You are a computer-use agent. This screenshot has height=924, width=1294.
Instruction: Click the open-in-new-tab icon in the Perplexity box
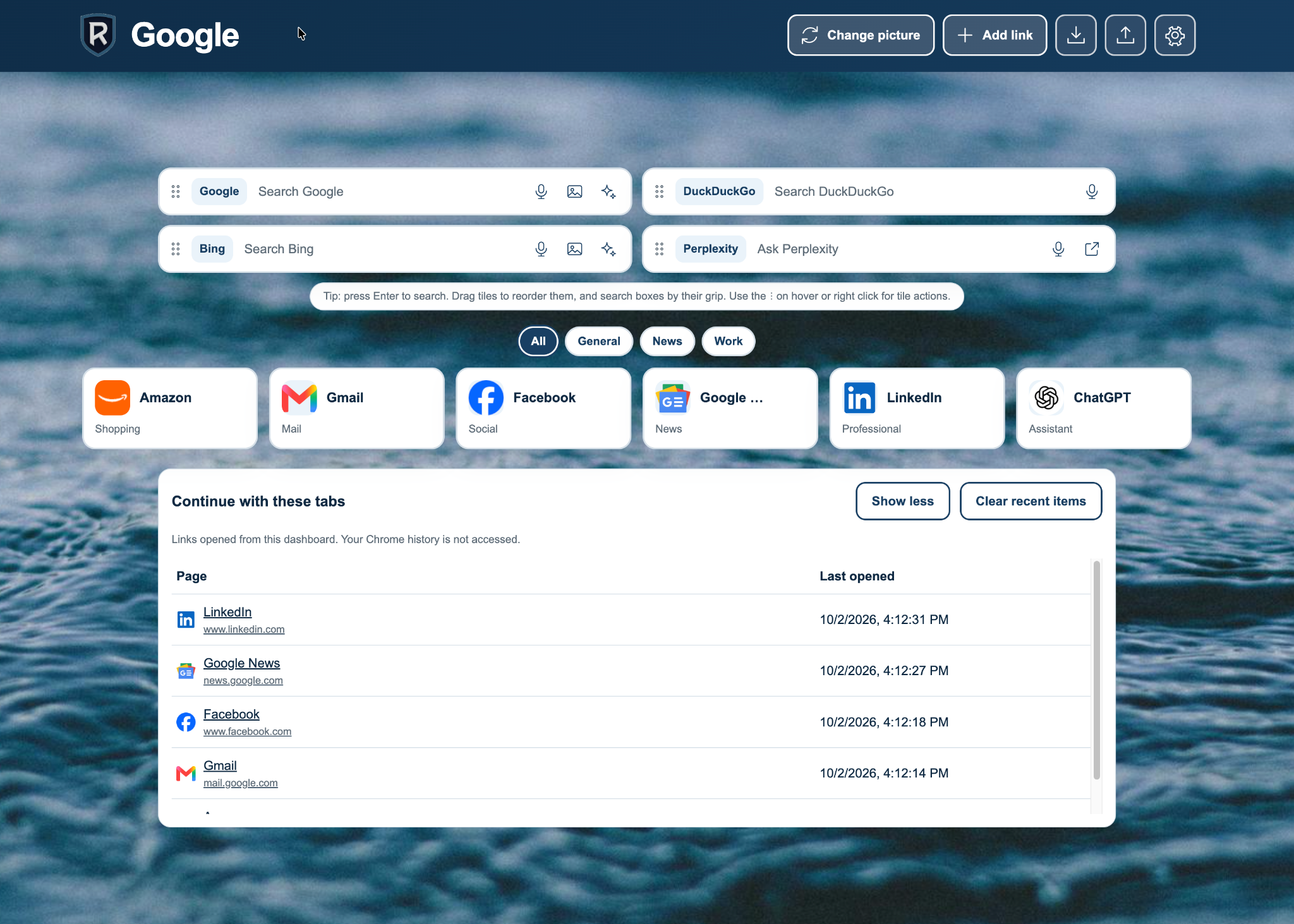1092,249
